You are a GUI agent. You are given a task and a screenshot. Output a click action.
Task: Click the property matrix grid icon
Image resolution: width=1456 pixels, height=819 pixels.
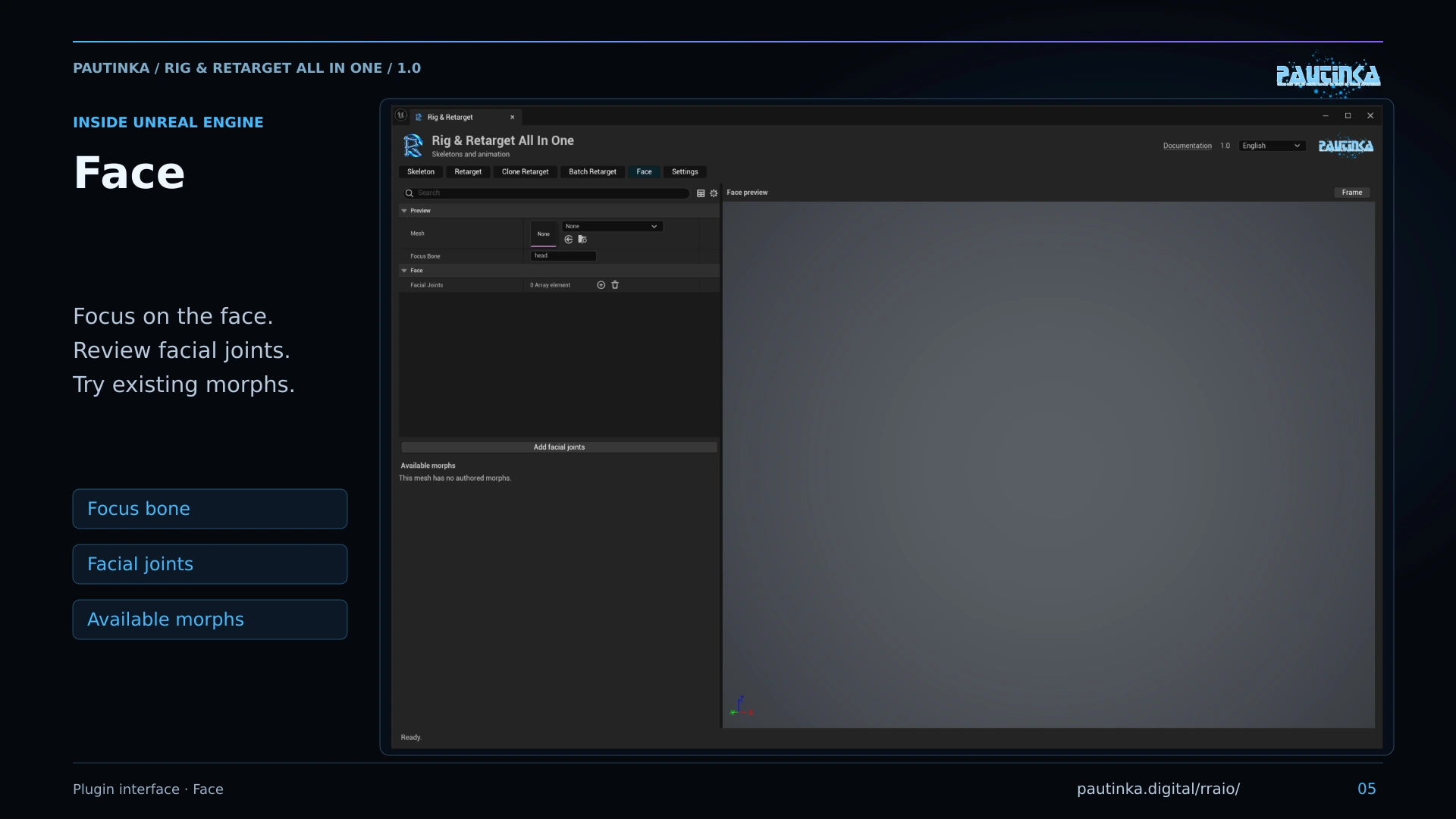701,193
